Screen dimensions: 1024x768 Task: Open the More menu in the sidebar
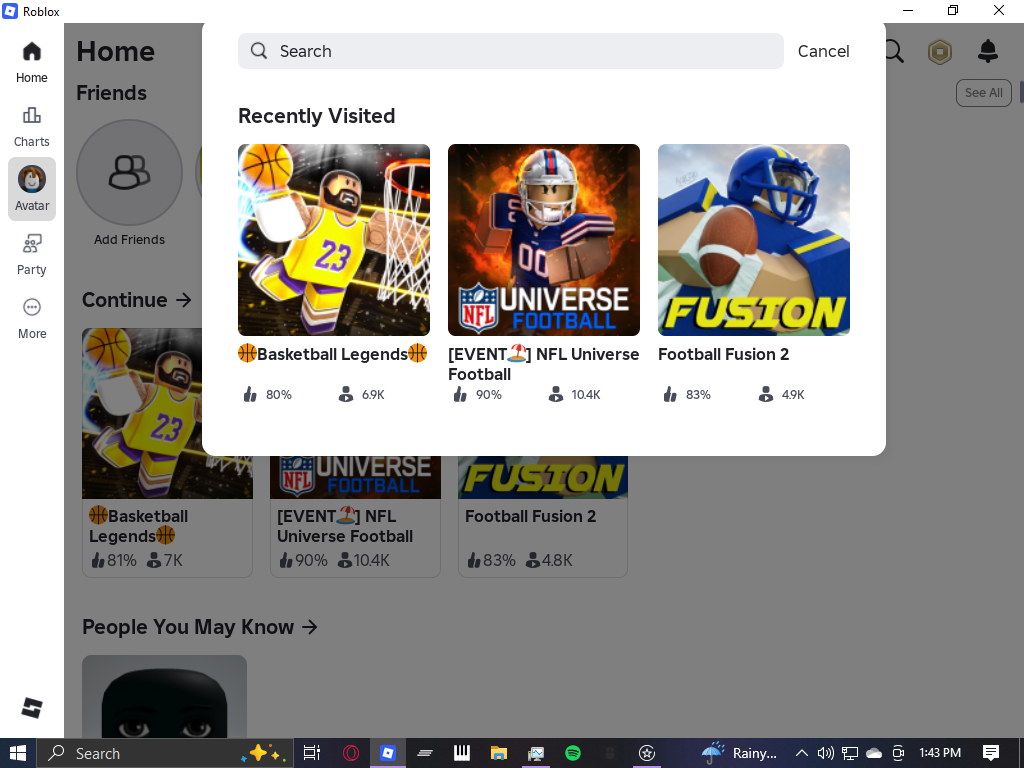31,319
